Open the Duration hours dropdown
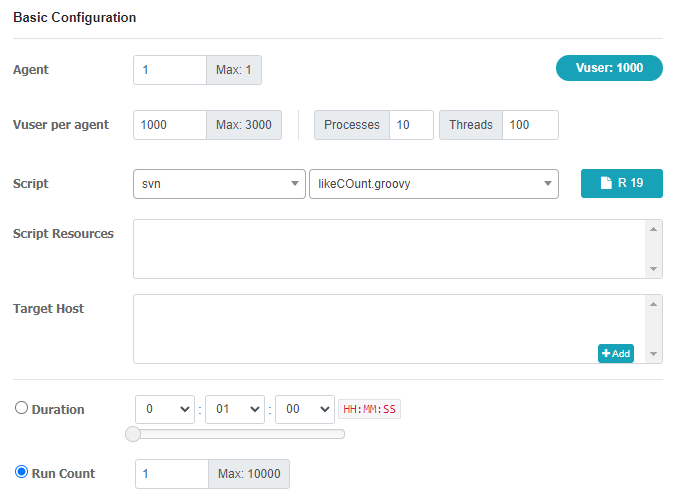The width and height of the screenshot is (678, 492). (x=165, y=409)
